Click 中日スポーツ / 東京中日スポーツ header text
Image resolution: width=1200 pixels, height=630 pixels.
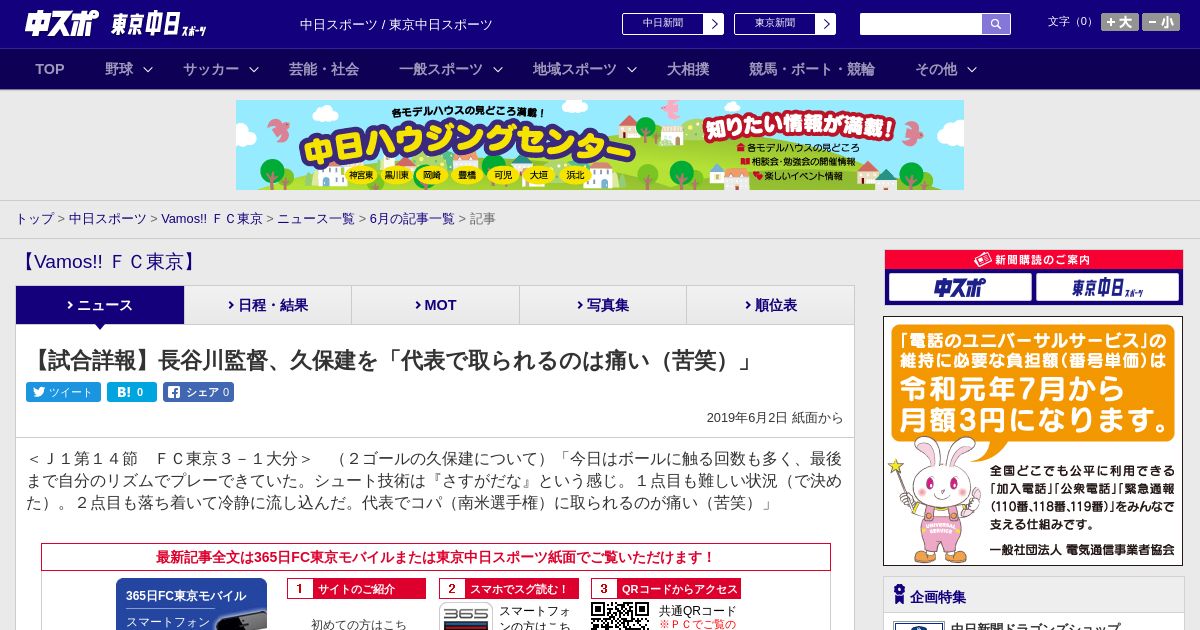(396, 24)
